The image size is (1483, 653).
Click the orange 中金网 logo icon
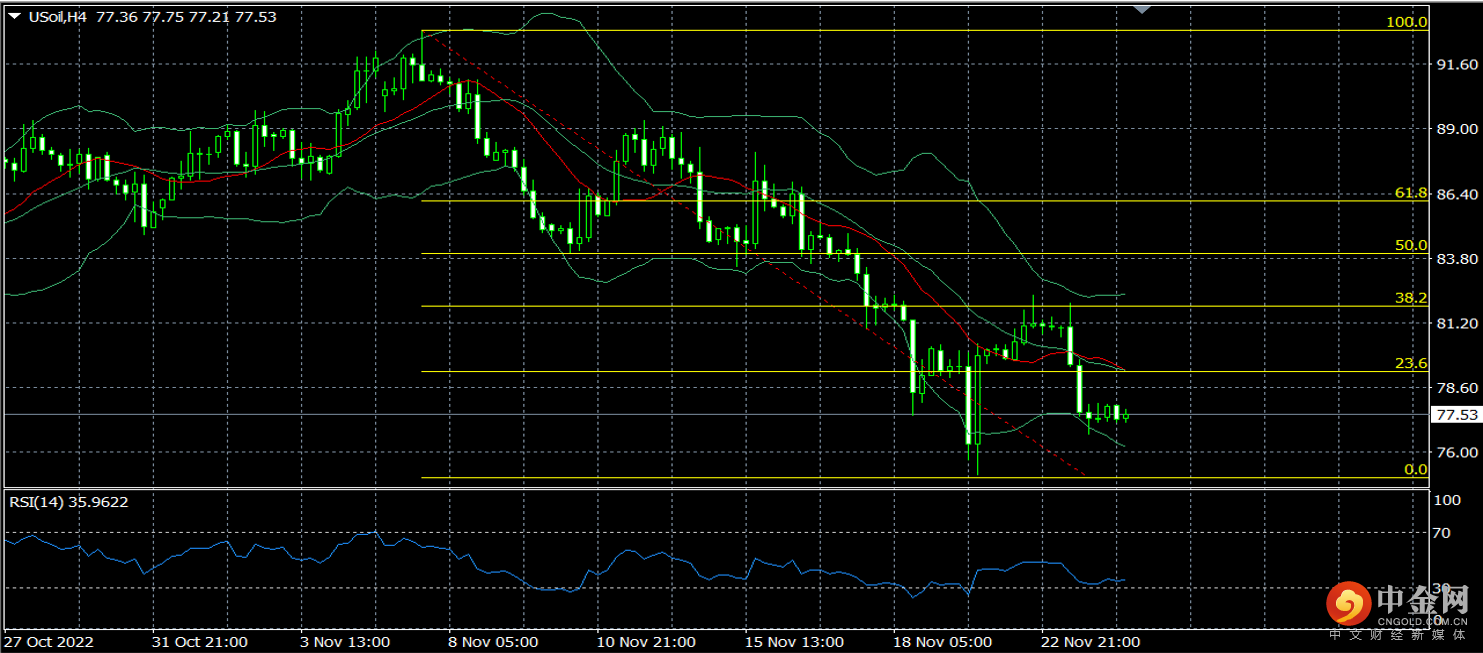[x=1351, y=605]
